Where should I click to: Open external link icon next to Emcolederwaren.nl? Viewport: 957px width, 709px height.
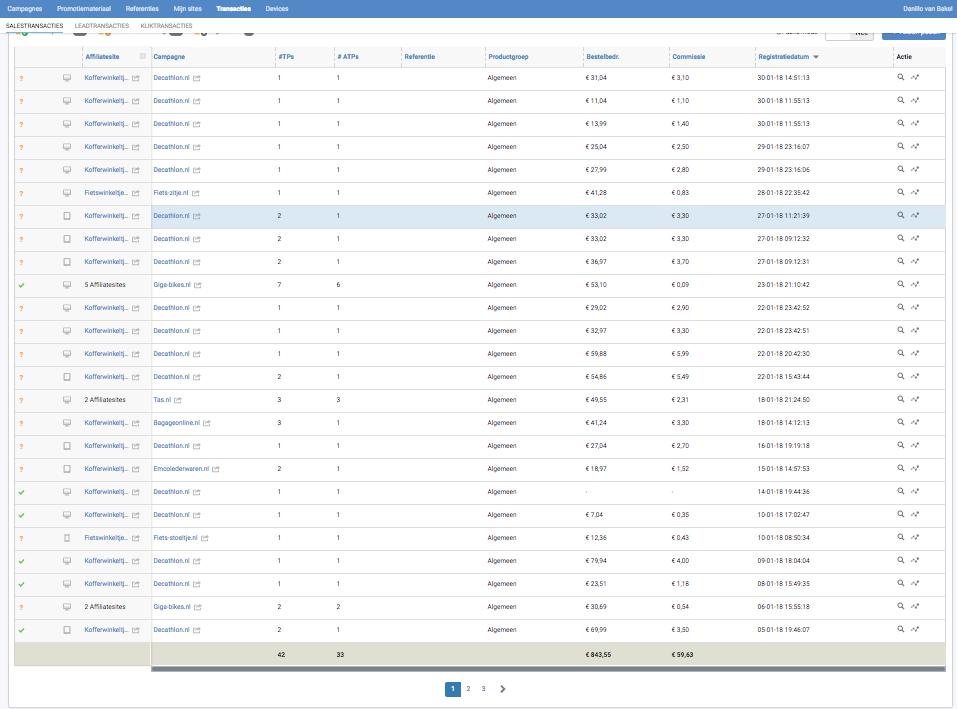click(215, 469)
